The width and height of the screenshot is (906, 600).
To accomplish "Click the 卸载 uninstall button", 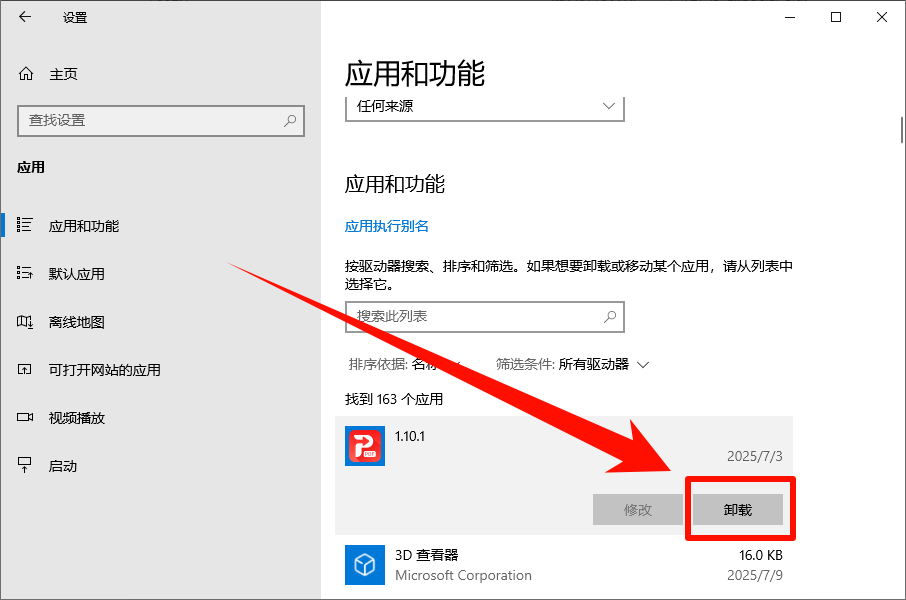I will pyautogui.click(x=739, y=509).
